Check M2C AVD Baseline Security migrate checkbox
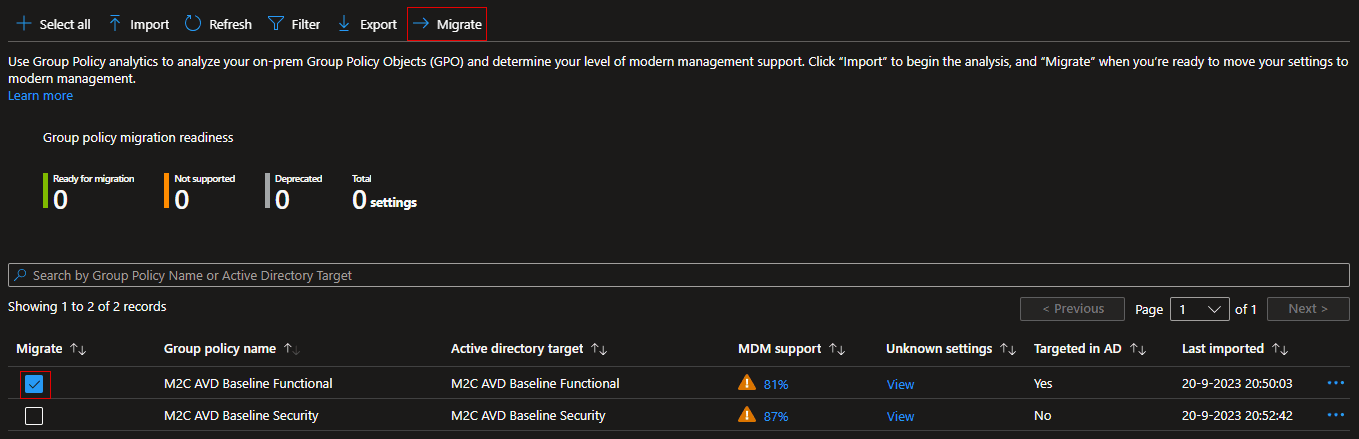The width and height of the screenshot is (1359, 439). (34, 416)
